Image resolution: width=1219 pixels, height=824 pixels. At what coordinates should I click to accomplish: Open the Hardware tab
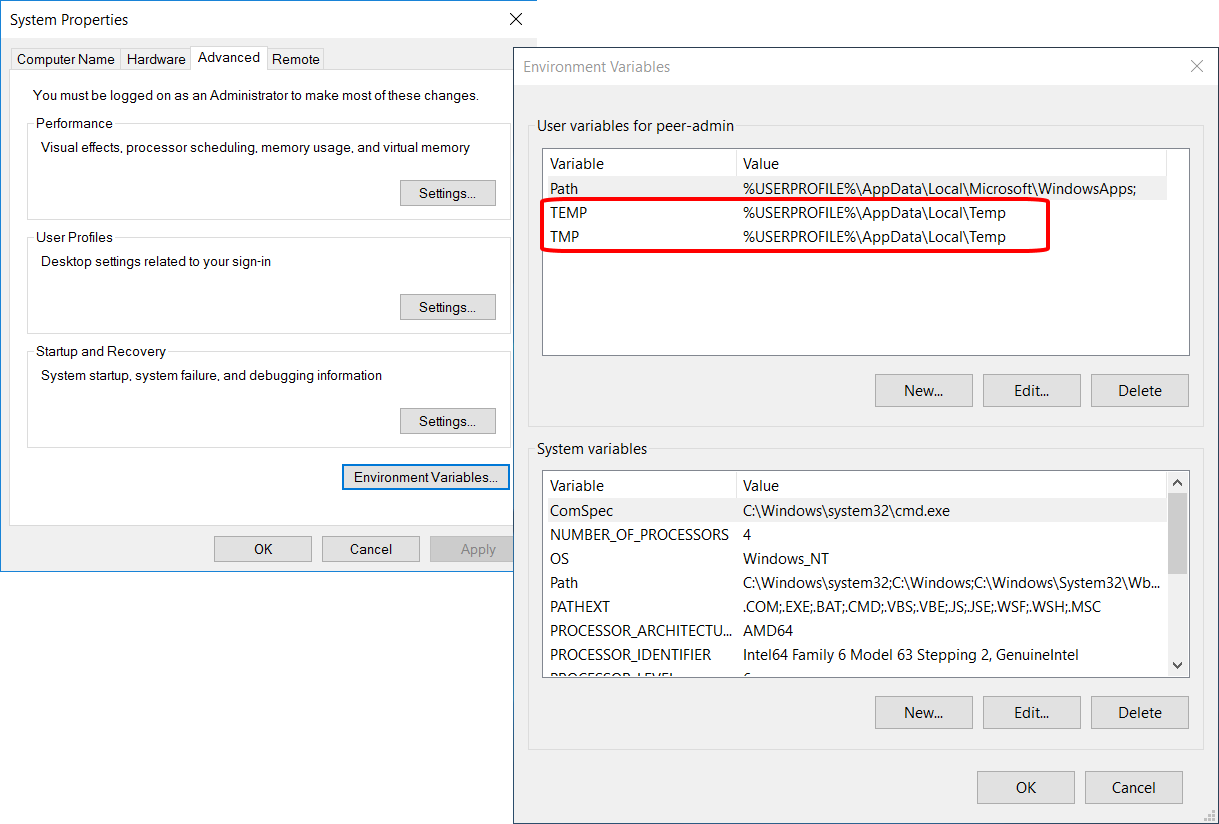(x=156, y=59)
